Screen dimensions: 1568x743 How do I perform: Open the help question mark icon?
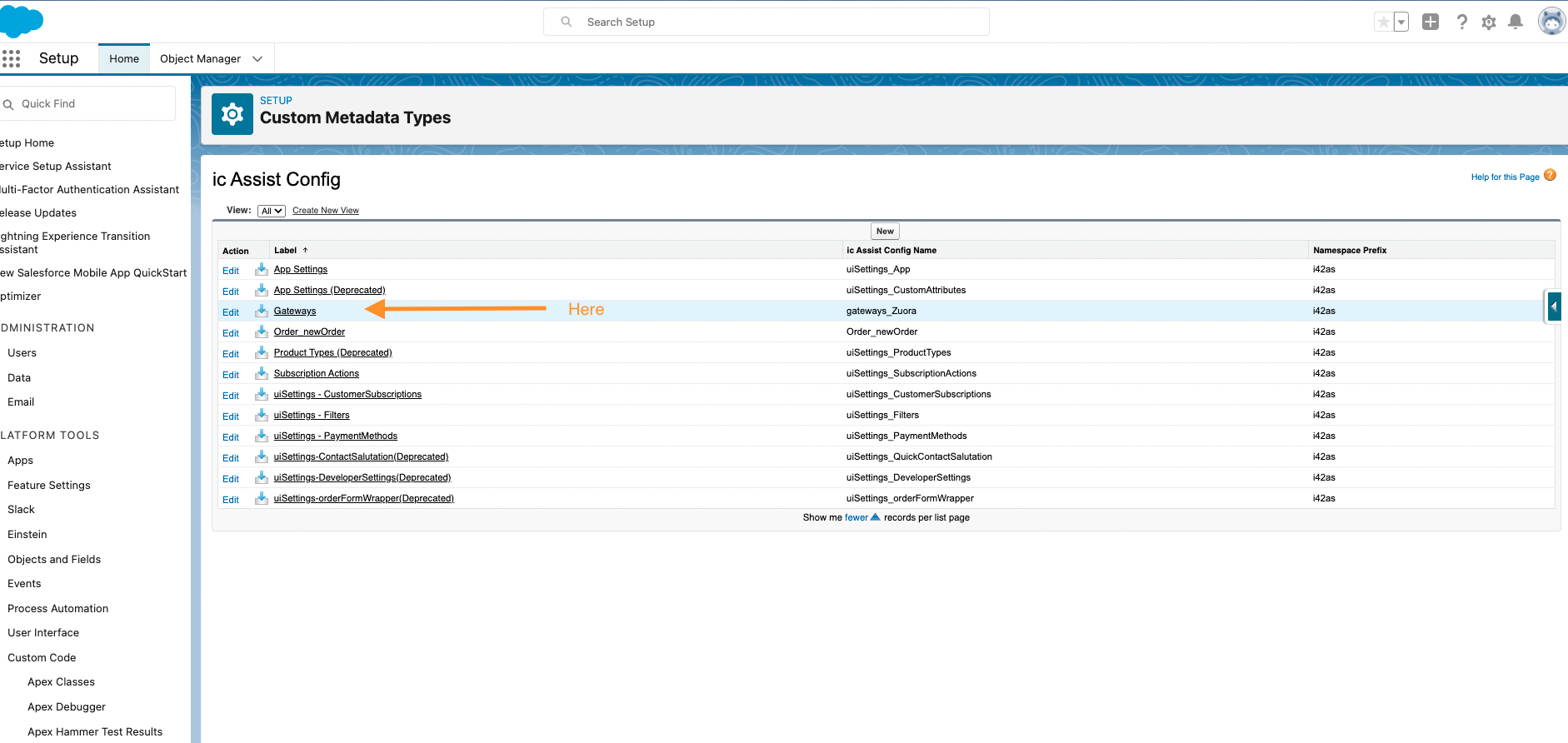[x=1461, y=22]
